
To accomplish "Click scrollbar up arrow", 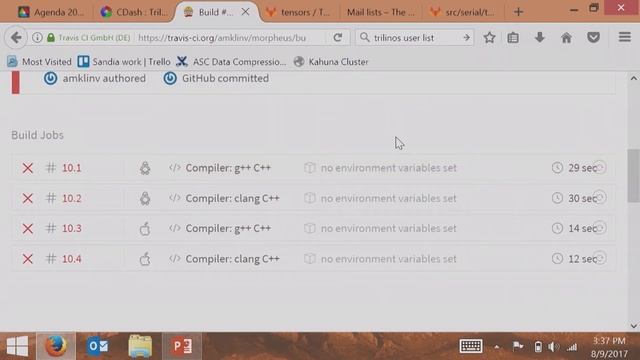I will (x=633, y=78).
